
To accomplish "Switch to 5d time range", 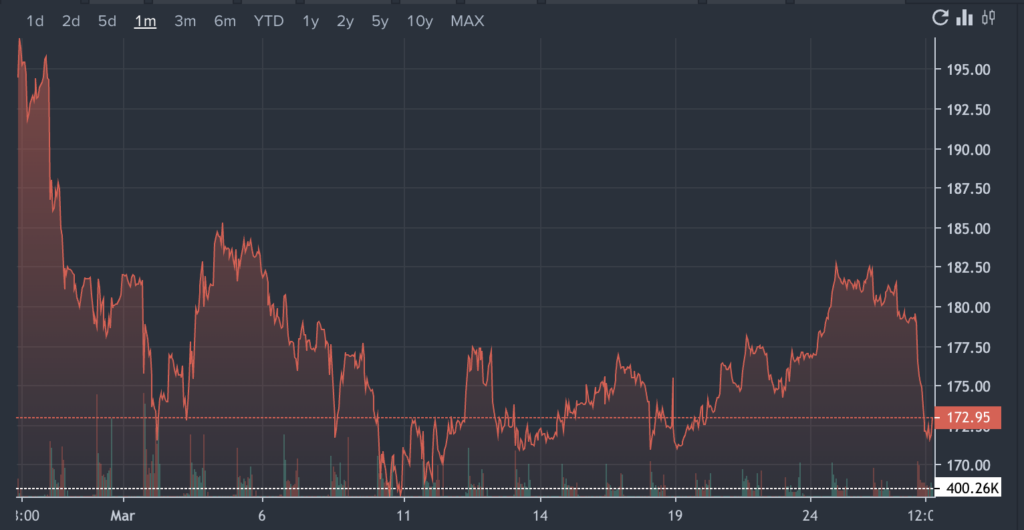I will [107, 21].
